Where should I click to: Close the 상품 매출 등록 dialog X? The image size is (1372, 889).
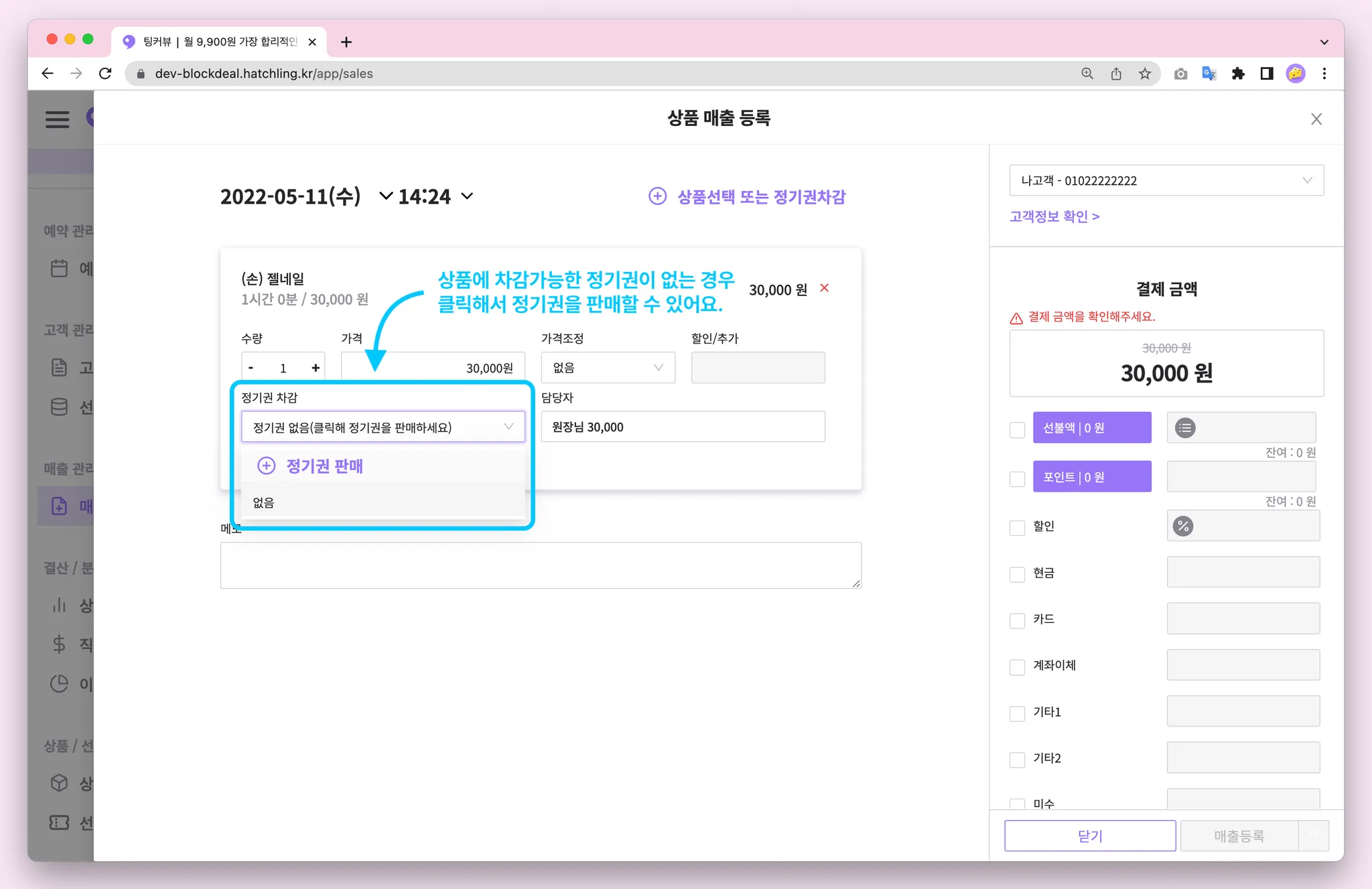click(x=1316, y=119)
